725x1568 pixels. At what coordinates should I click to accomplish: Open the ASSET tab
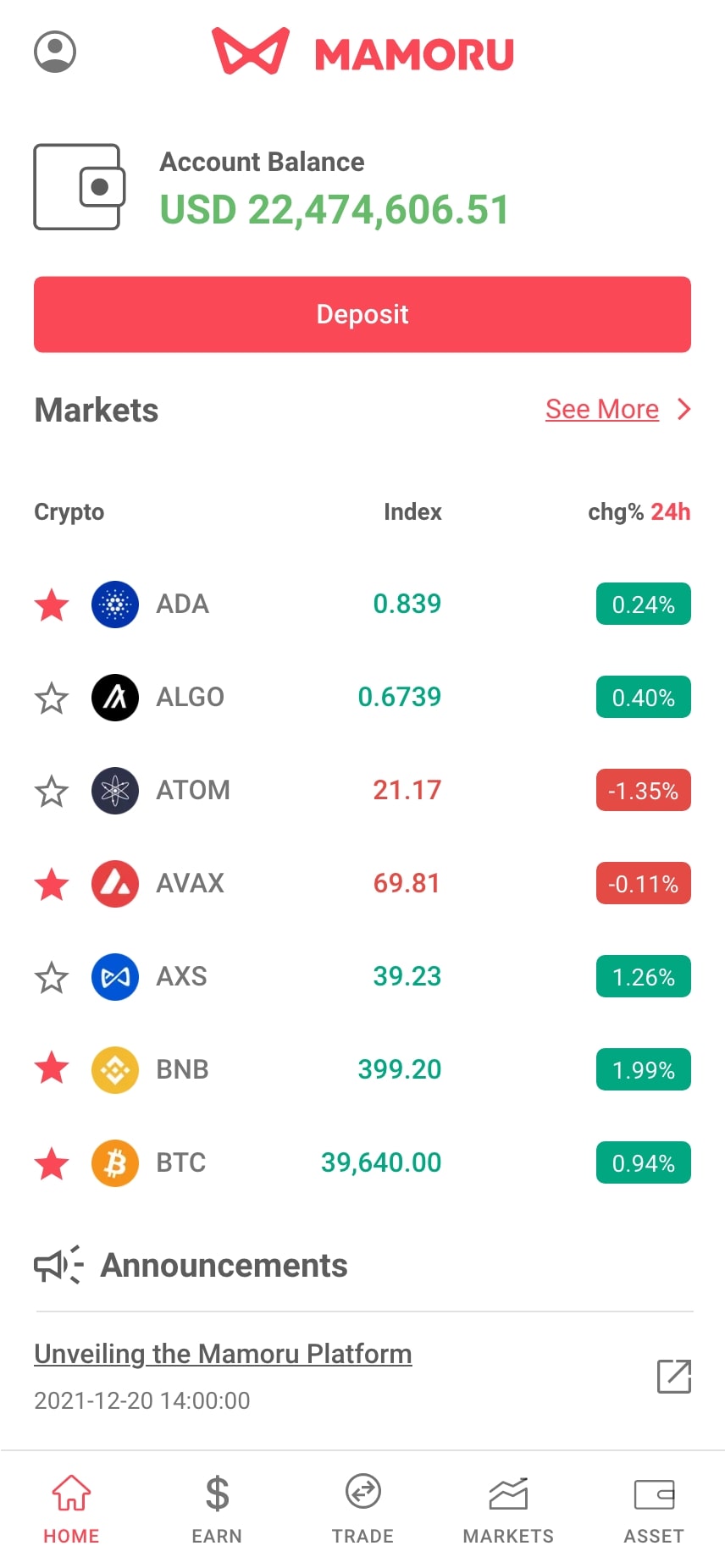654,1509
